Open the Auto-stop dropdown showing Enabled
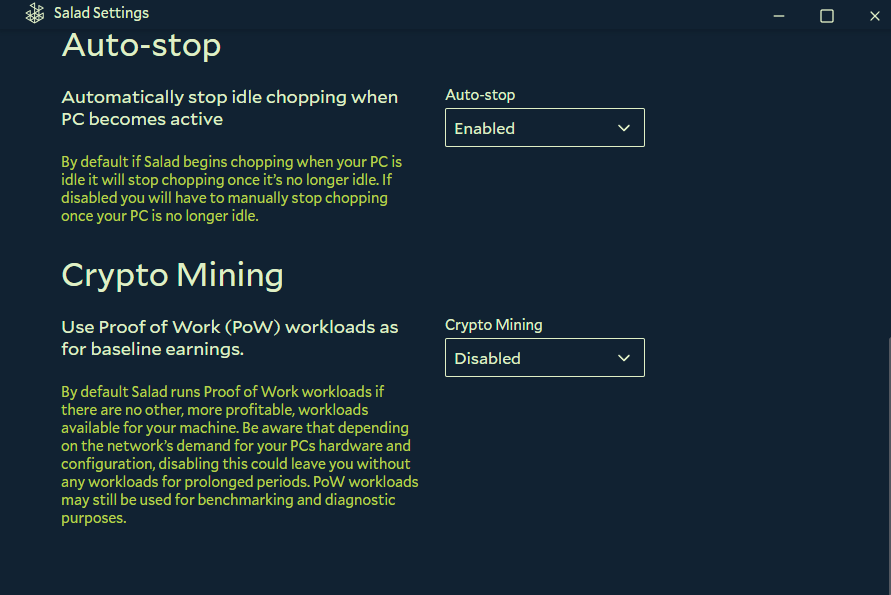Viewport: 891px width, 595px height. click(x=544, y=128)
